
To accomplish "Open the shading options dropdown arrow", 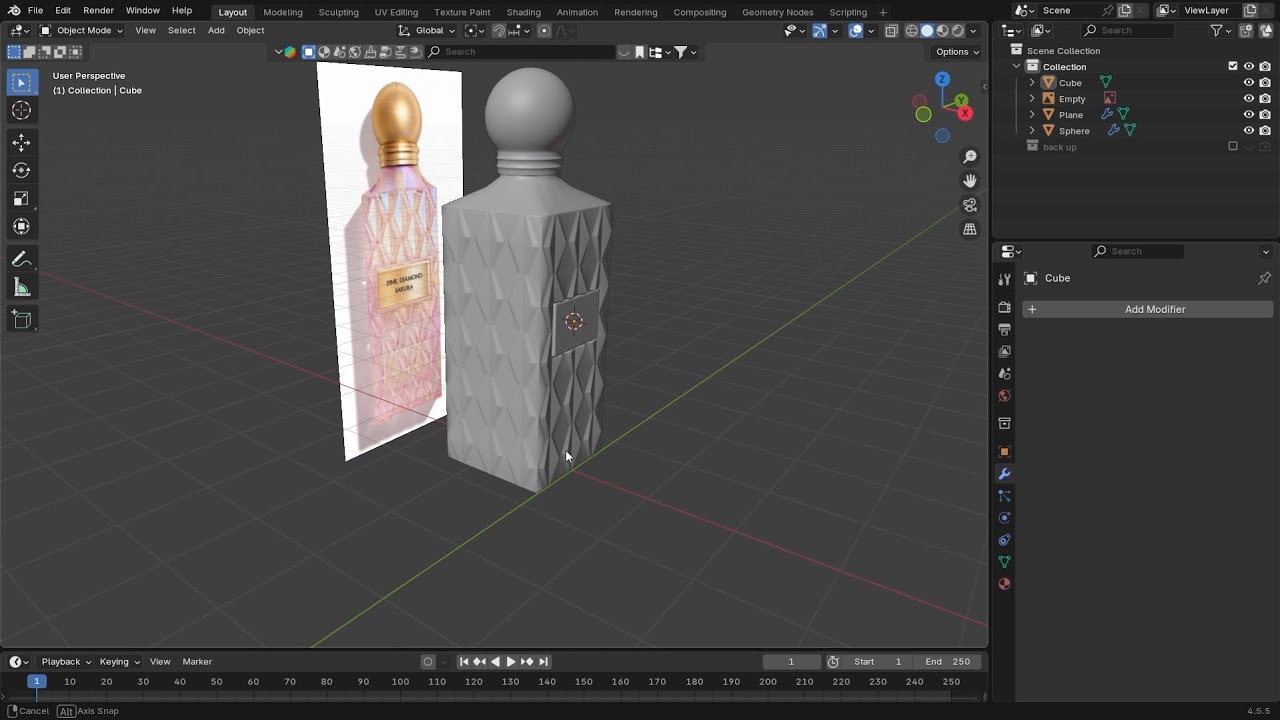I will coord(973,31).
